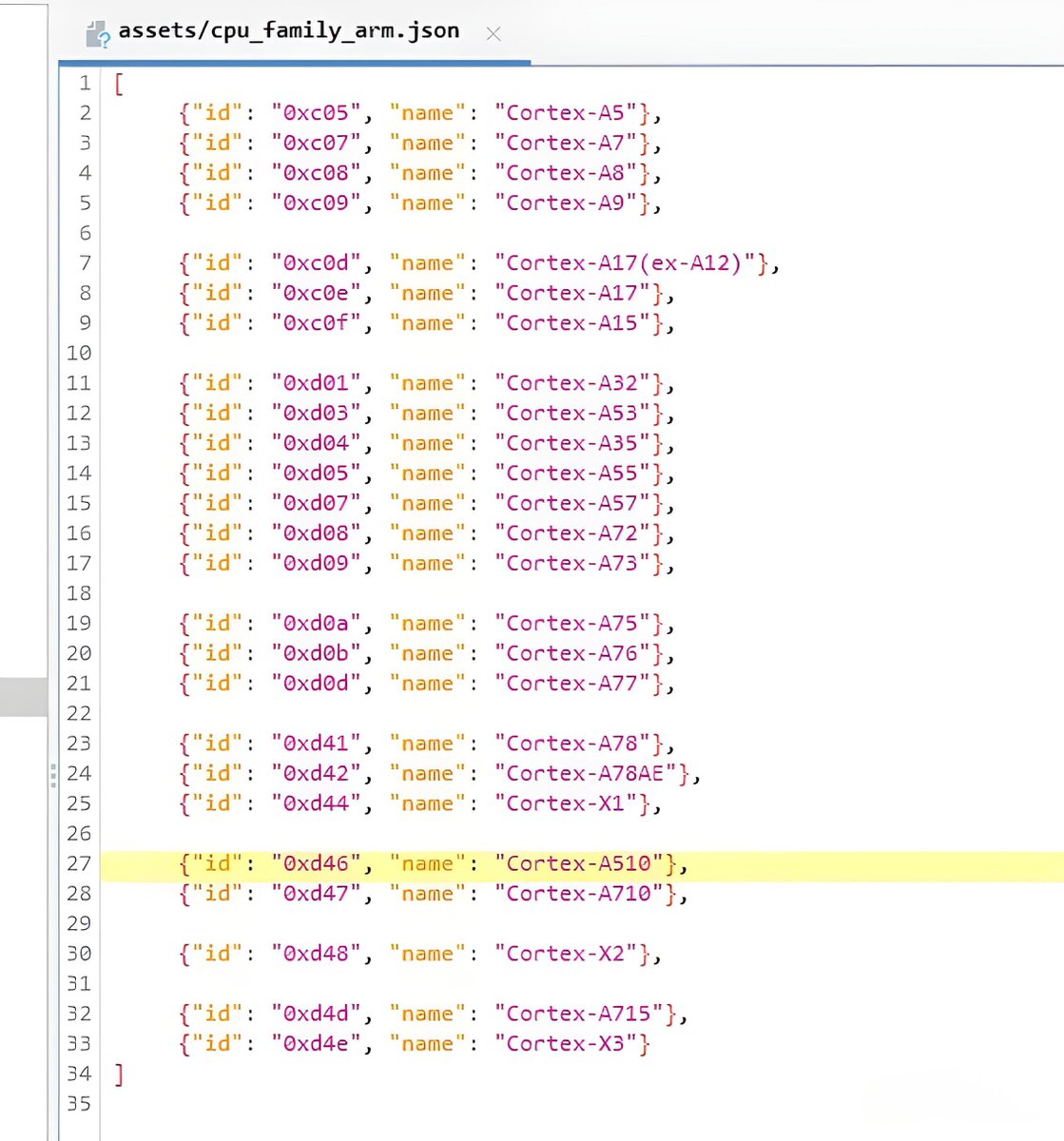Screen dimensions: 1064x1141
Task: Click the "0xd0a" id value
Action: (x=317, y=624)
